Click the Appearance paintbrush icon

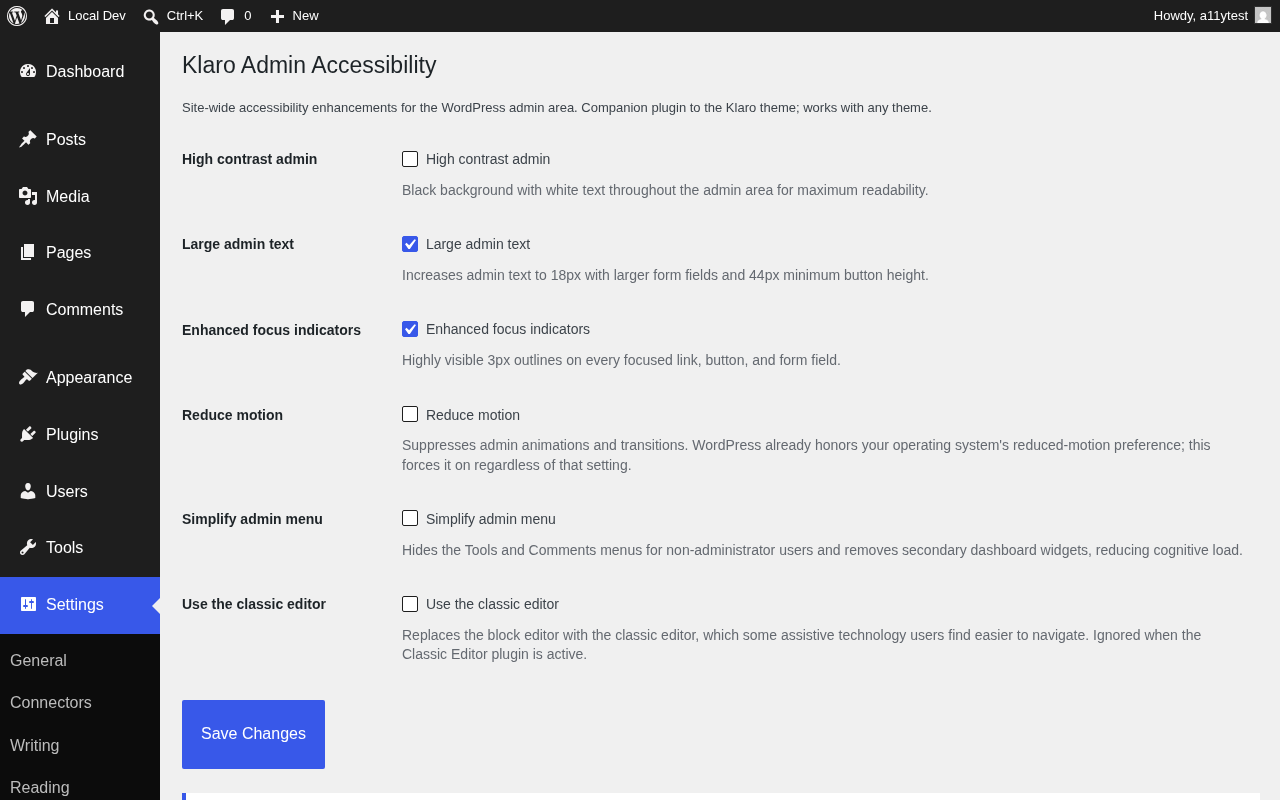[28, 377]
